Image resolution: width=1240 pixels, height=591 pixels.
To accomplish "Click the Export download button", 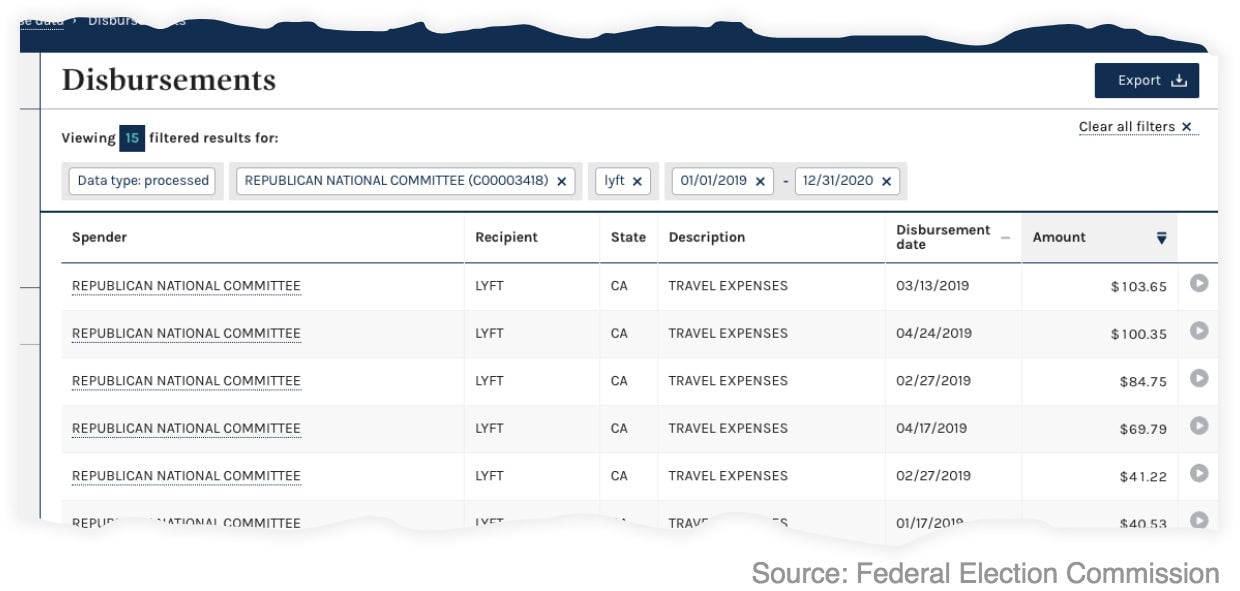I will (1146, 81).
